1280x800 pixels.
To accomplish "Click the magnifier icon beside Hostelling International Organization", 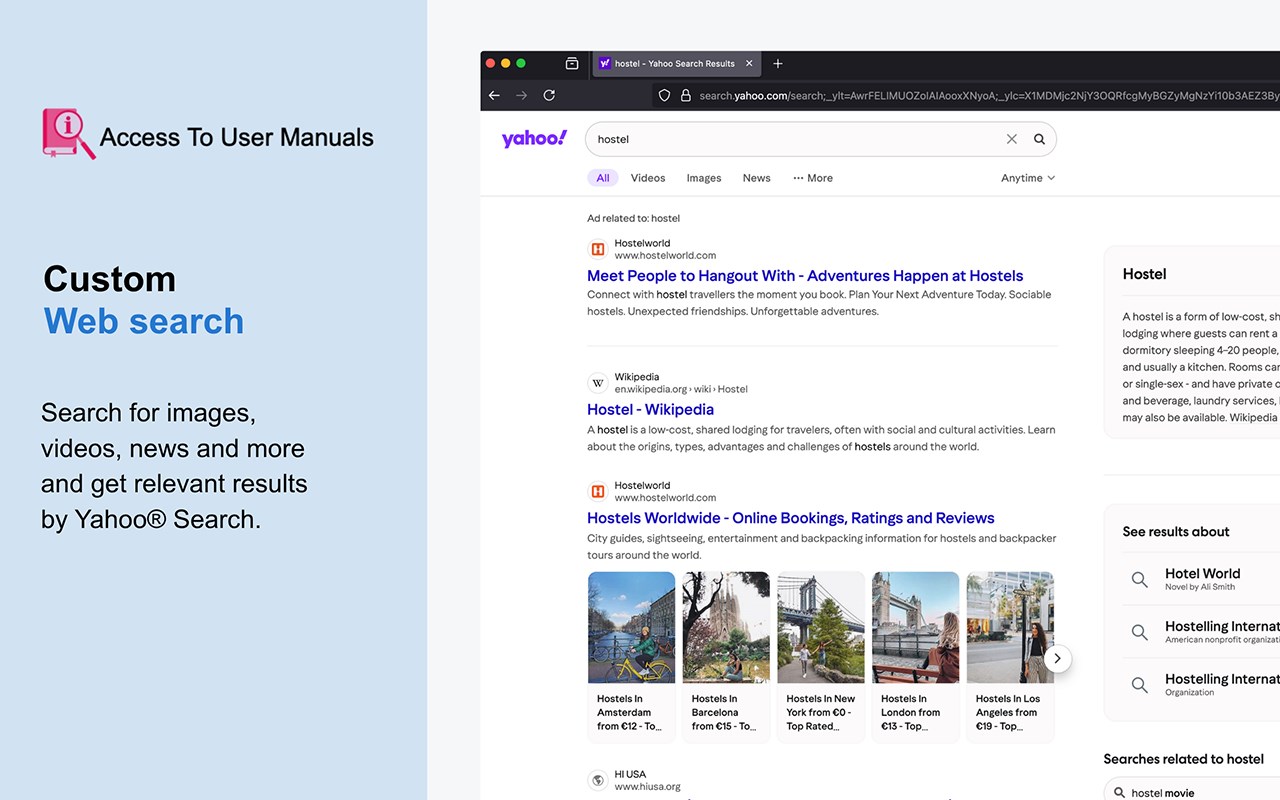I will [x=1139, y=685].
